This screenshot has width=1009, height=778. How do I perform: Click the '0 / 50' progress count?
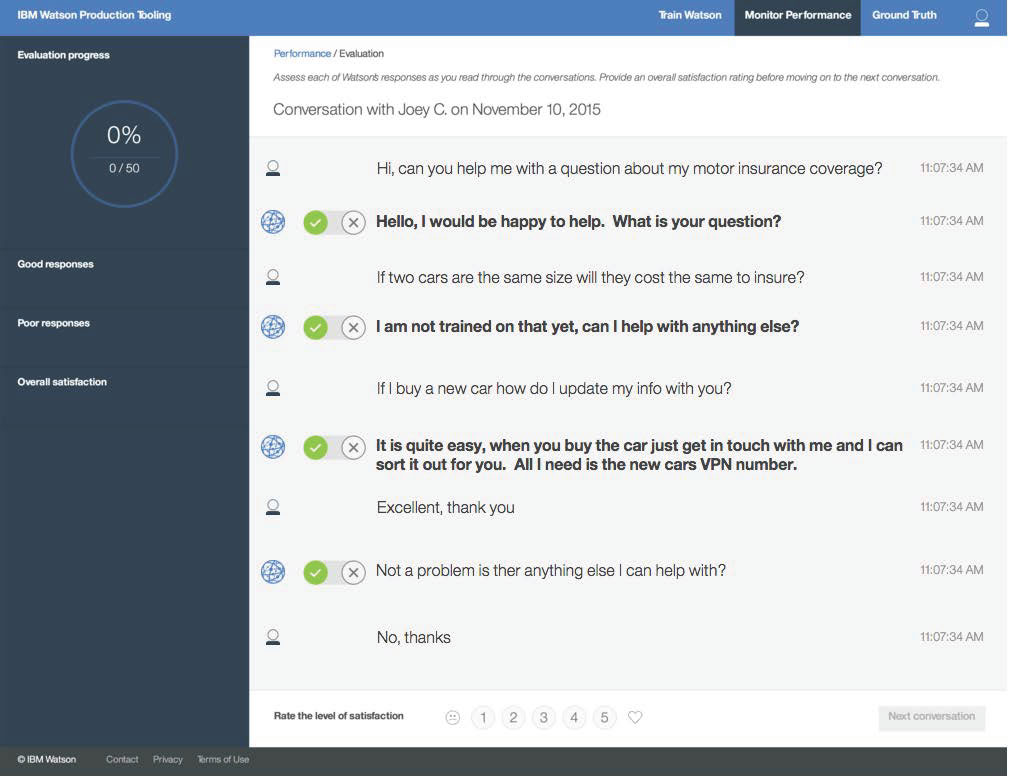(x=124, y=168)
